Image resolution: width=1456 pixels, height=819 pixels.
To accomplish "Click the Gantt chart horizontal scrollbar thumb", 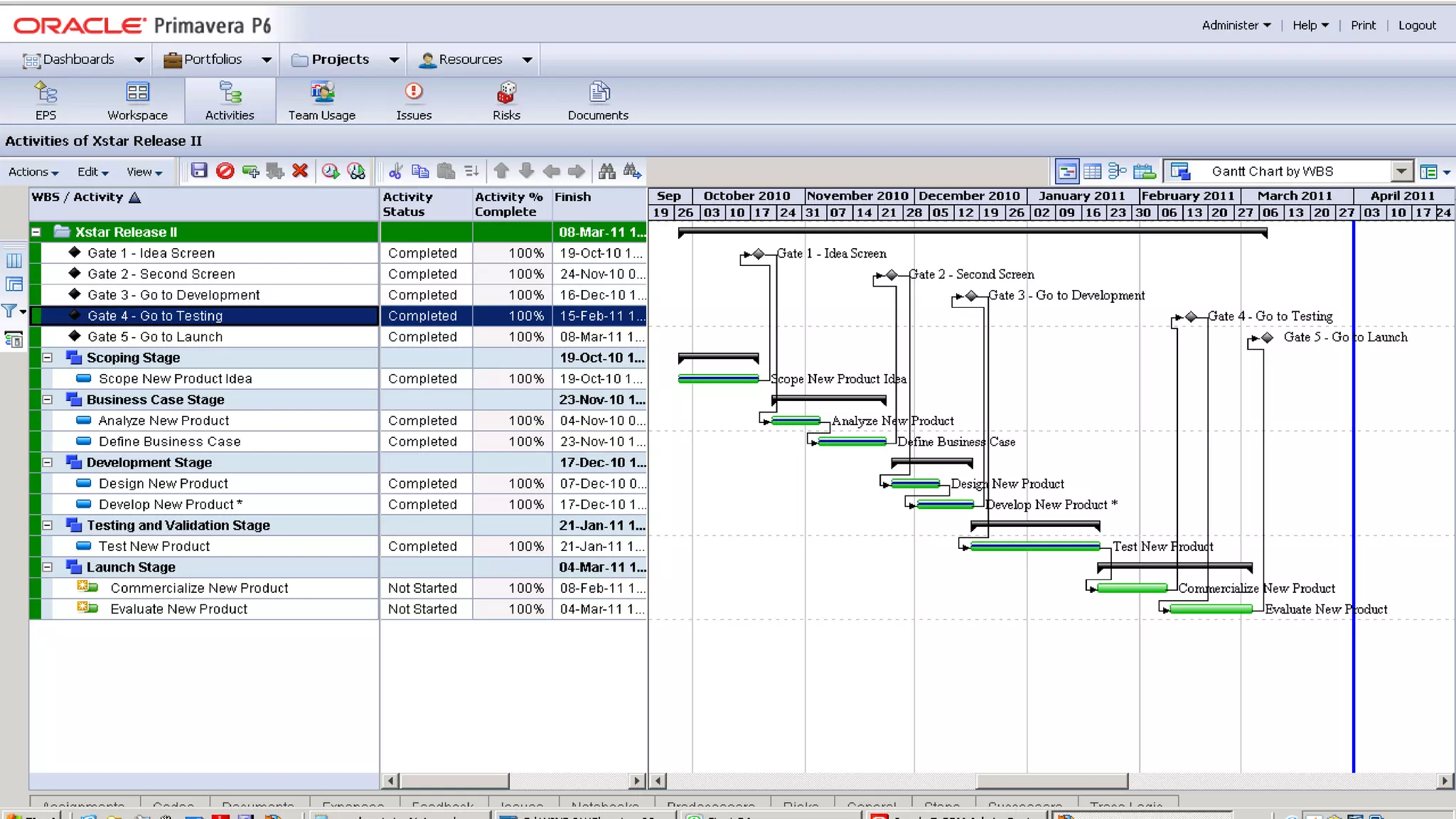I will point(1051,781).
